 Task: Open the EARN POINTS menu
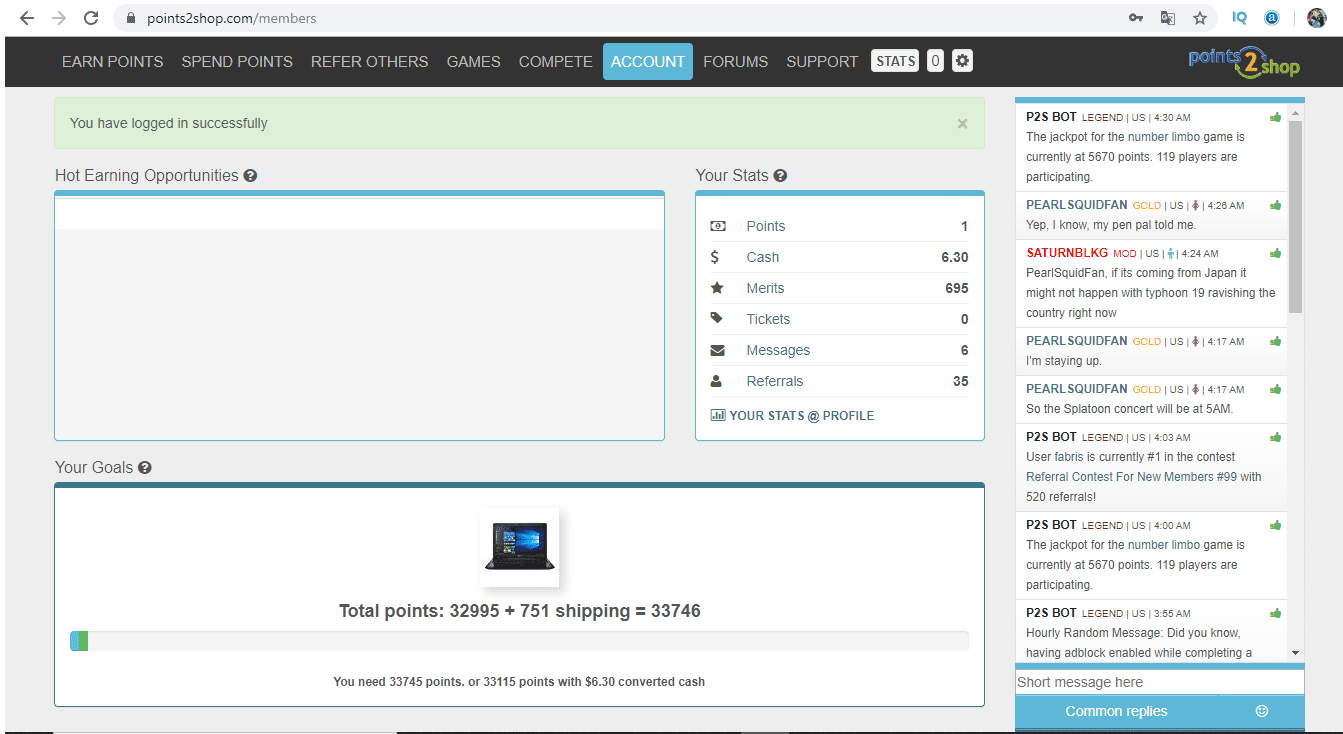(x=112, y=61)
